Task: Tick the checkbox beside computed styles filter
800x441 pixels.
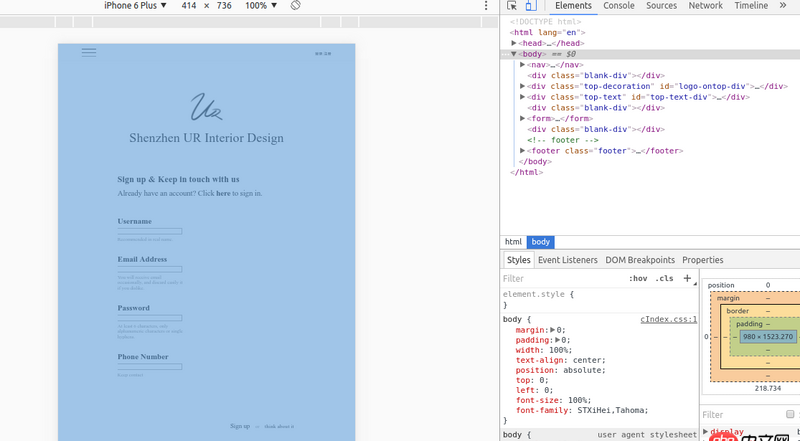Action: coord(790,414)
